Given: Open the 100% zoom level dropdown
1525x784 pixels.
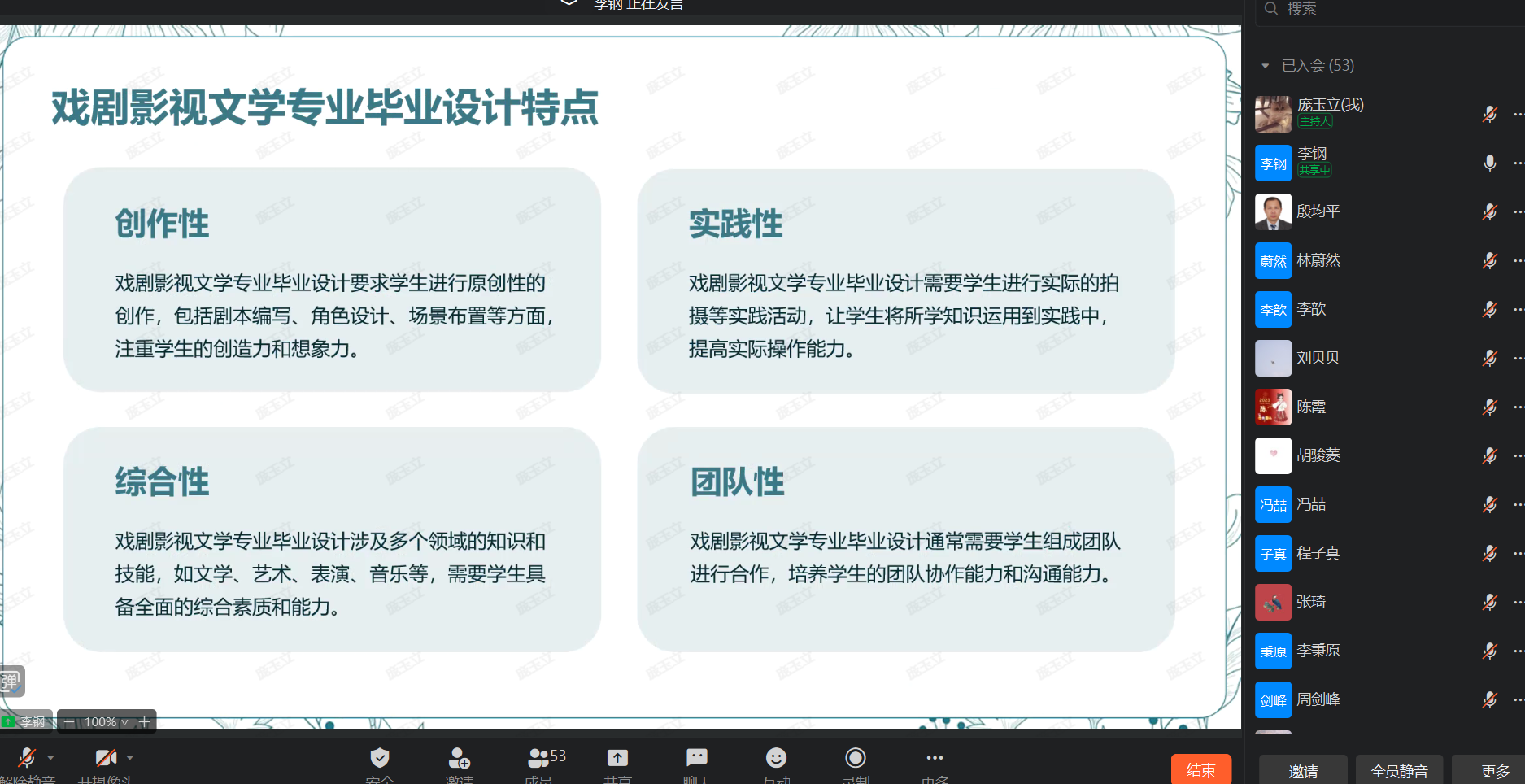Looking at the screenshot, I should pos(107,722).
